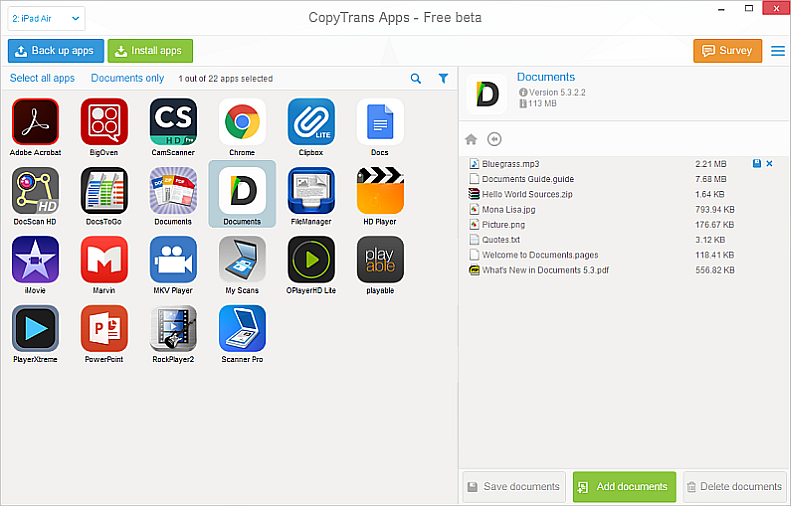The image size is (791, 506).
Task: Click the Documents title link in details
Action: 546,77
